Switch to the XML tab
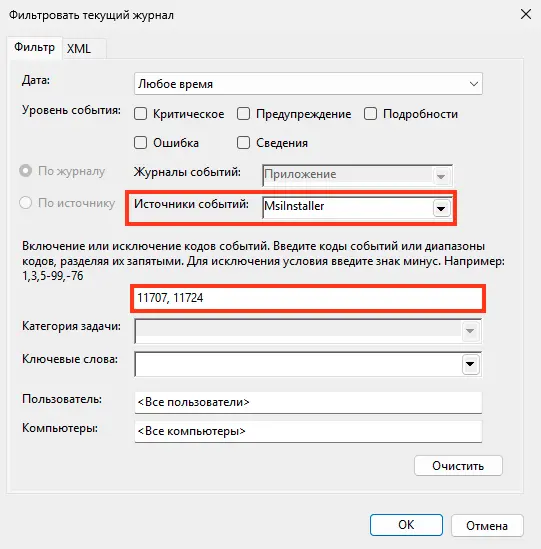This screenshot has height=549, width=541. pos(79,49)
